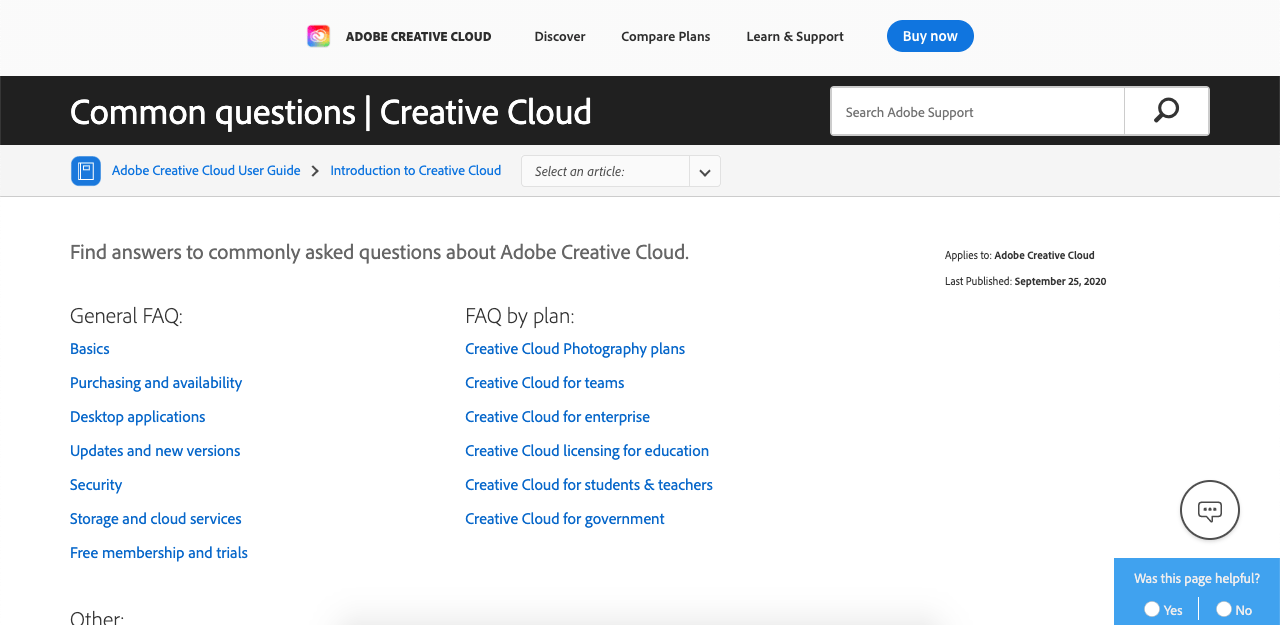The width and height of the screenshot is (1280, 625).
Task: Click the Common questions | Creative Cloud title
Action: 331,111
